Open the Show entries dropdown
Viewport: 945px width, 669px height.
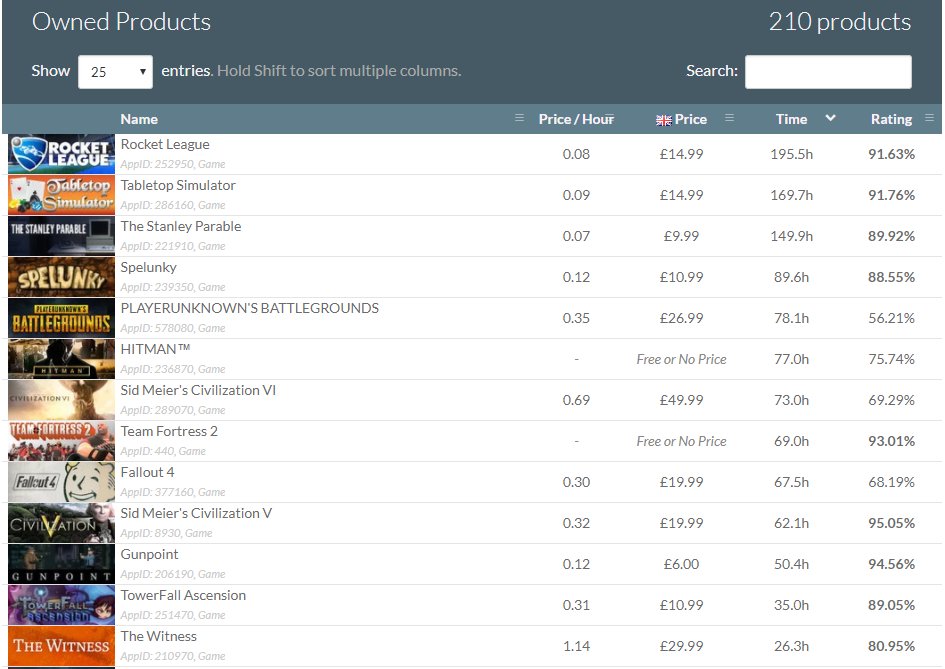click(x=115, y=72)
